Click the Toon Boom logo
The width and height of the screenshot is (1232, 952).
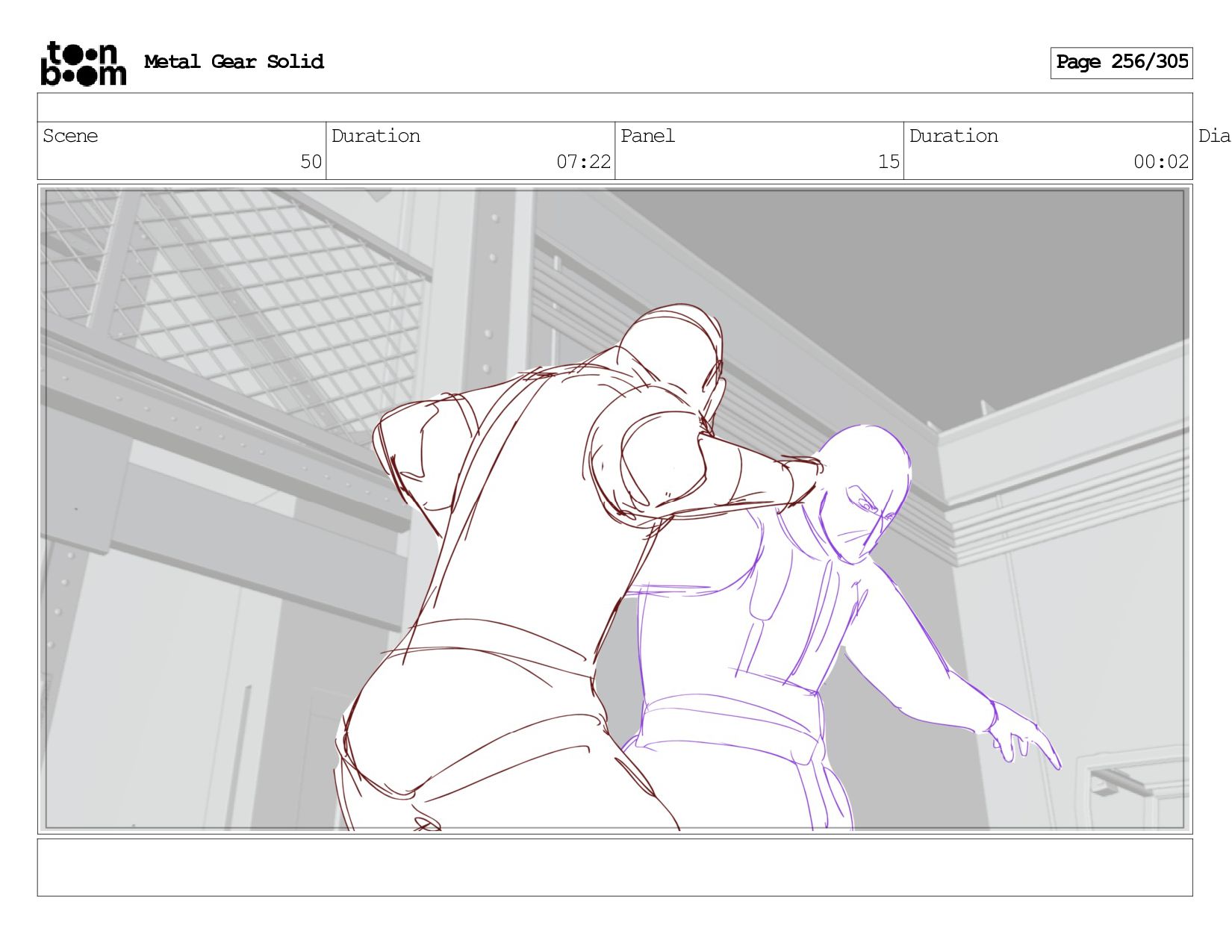point(83,63)
